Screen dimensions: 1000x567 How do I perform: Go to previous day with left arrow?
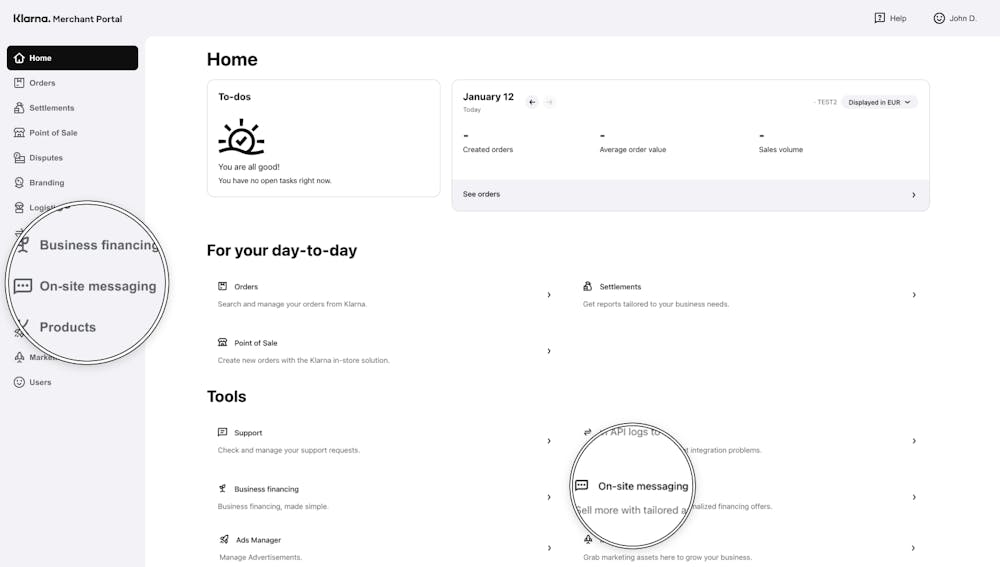(x=532, y=102)
